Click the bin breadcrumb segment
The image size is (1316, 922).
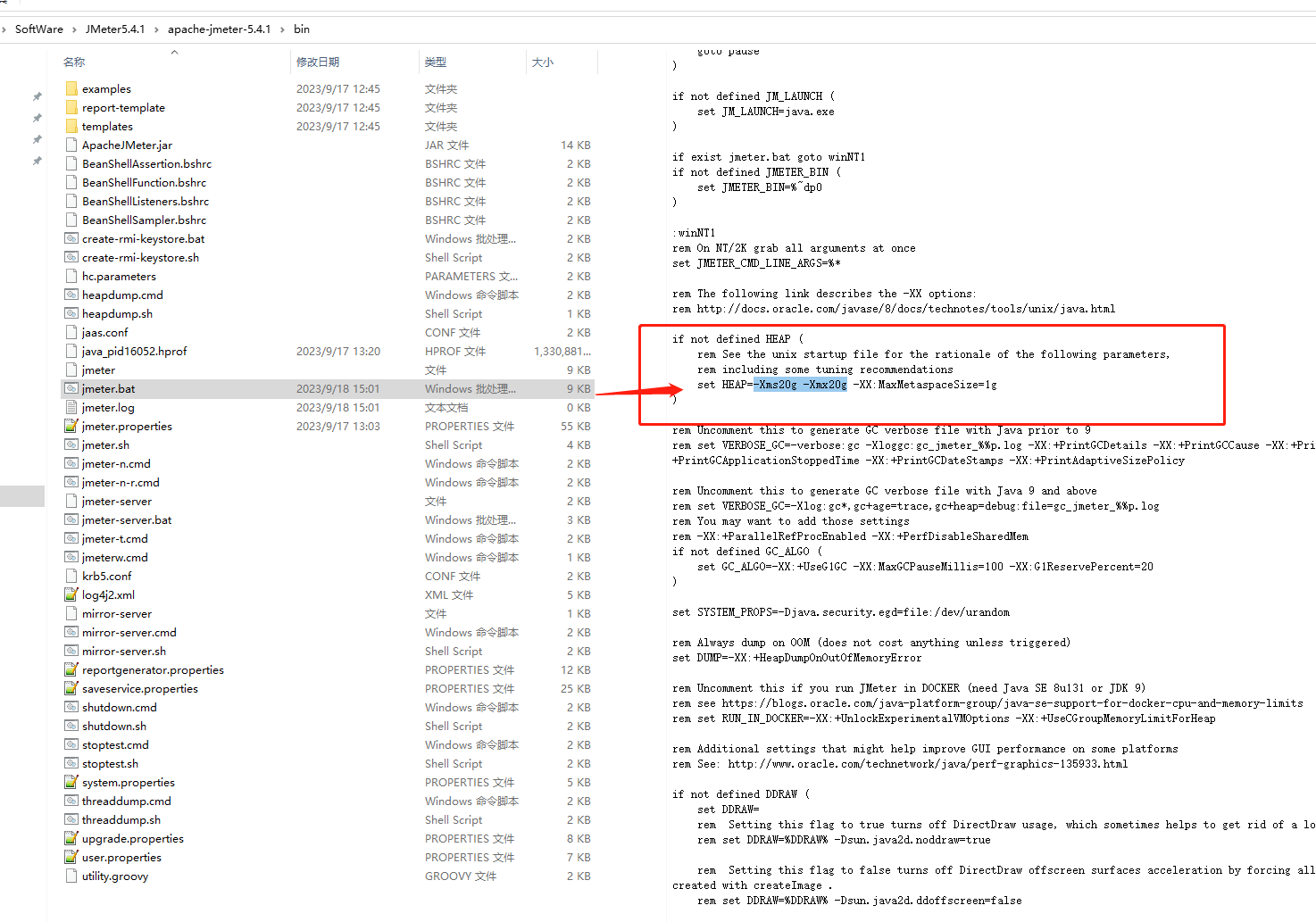click(302, 29)
